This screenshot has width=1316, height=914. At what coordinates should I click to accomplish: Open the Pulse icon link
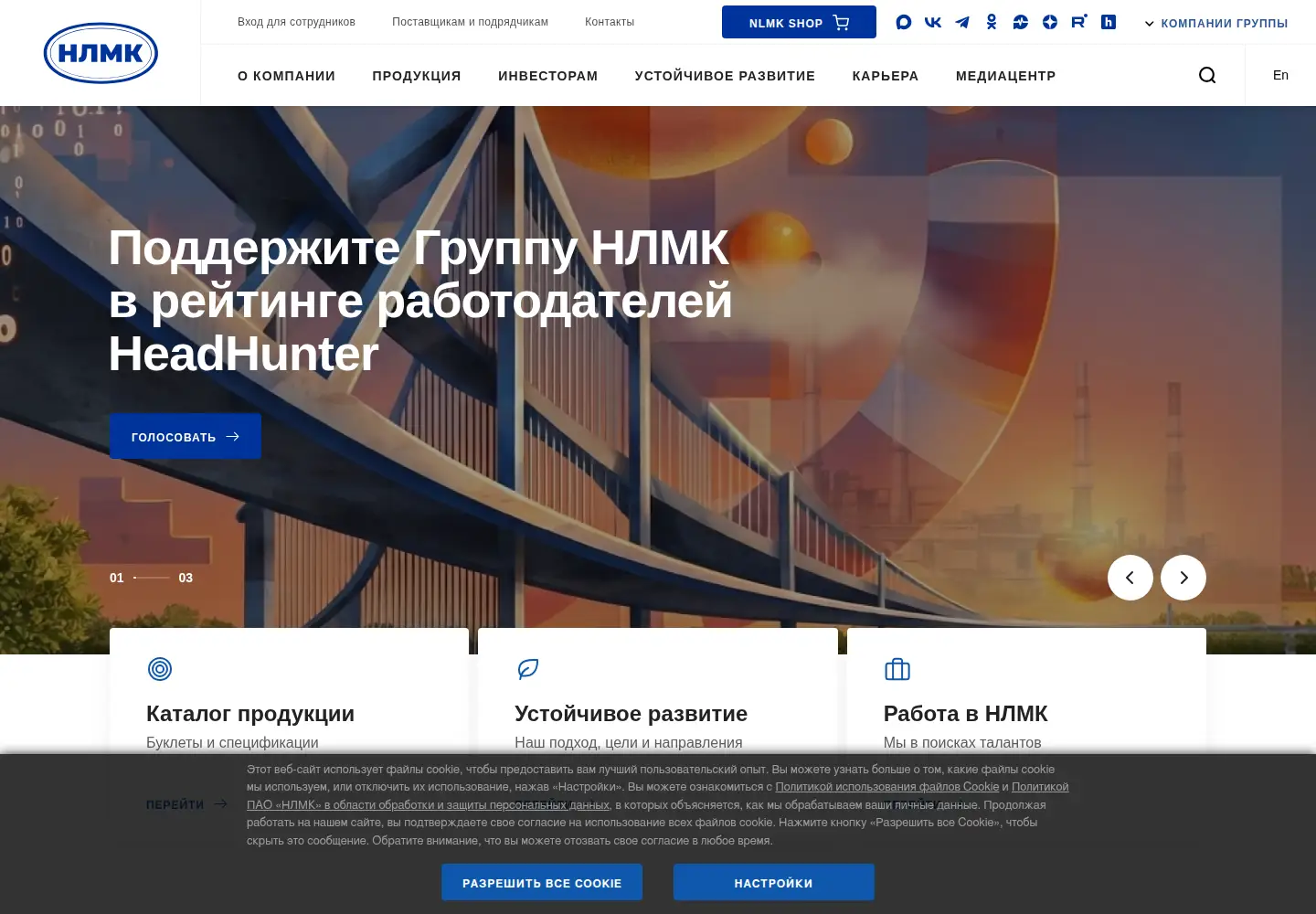[1021, 22]
